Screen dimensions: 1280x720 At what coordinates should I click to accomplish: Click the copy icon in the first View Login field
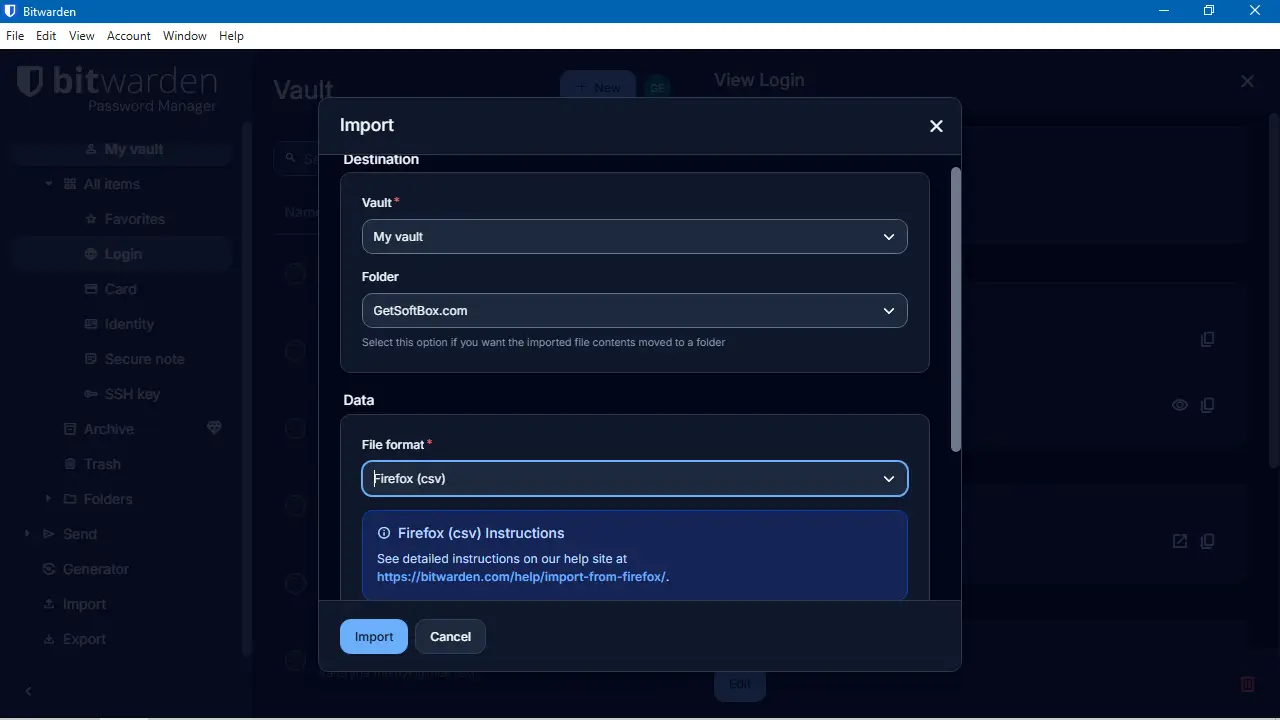pyautogui.click(x=1208, y=339)
